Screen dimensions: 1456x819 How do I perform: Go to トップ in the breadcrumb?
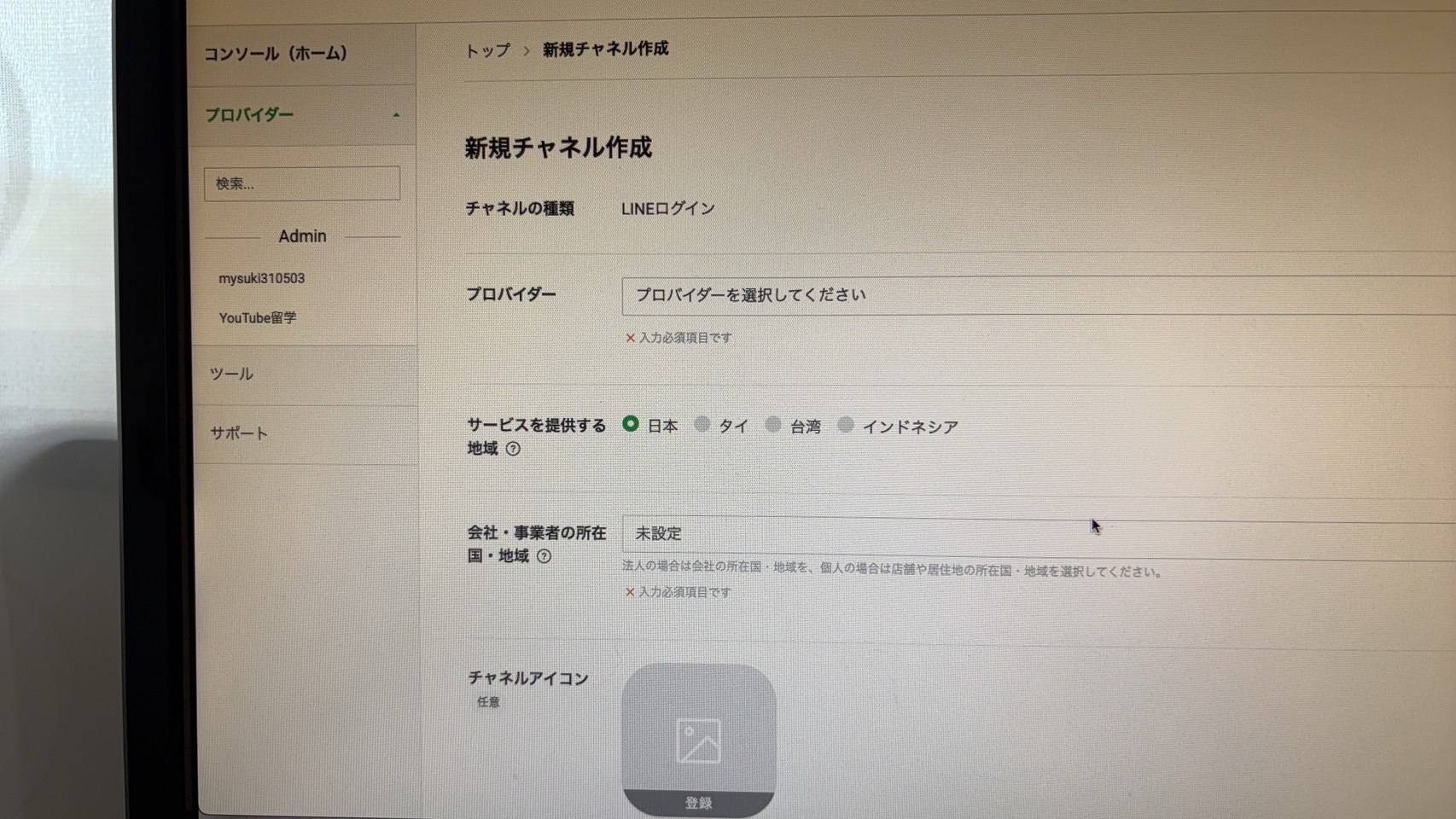click(x=487, y=50)
